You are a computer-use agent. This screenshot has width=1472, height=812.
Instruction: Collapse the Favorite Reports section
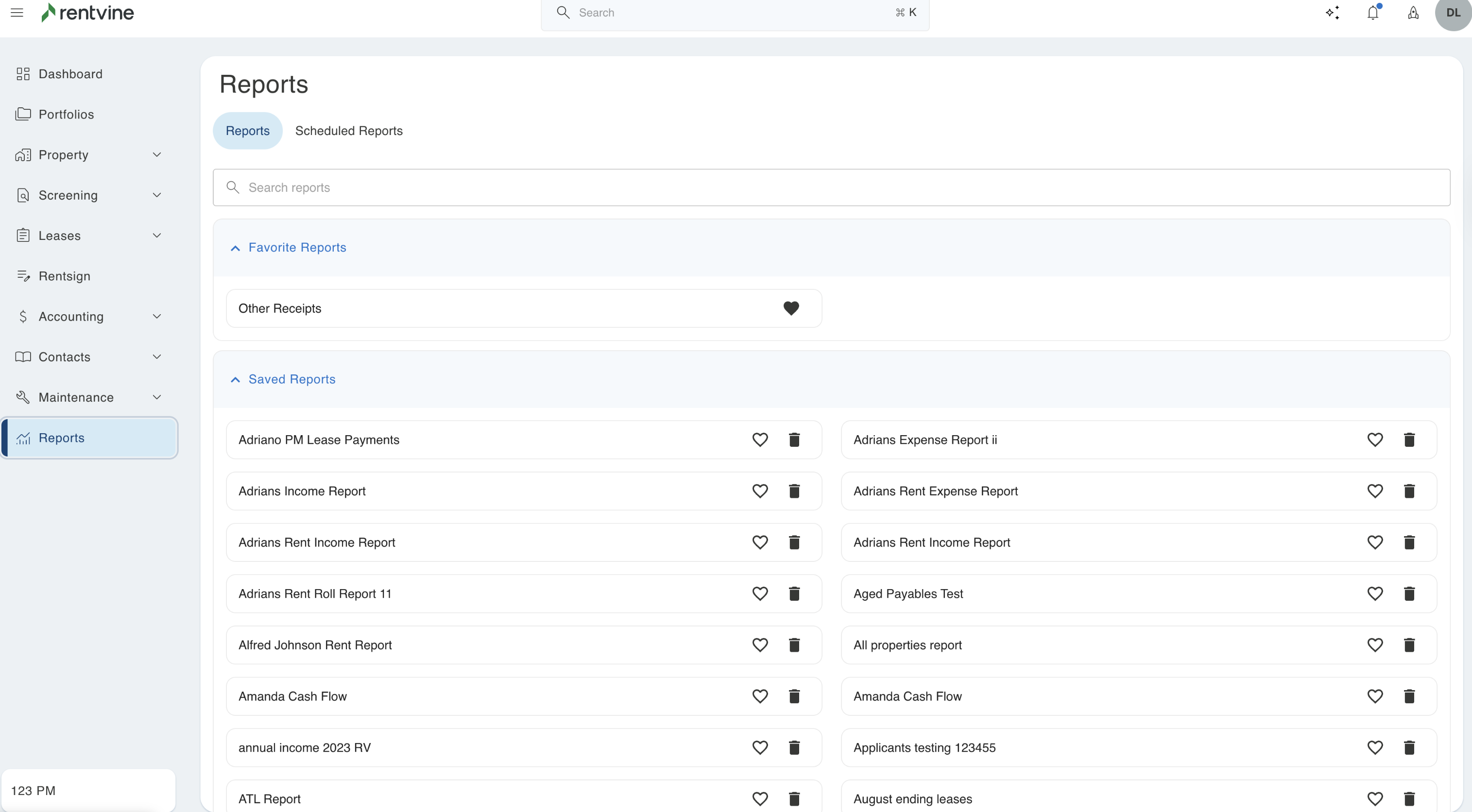[x=235, y=248]
